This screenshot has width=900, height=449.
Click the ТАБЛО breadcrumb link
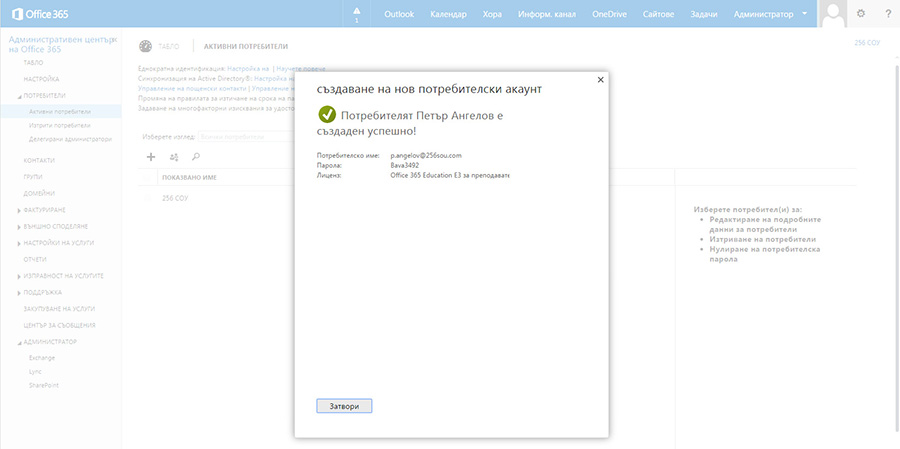[169, 47]
